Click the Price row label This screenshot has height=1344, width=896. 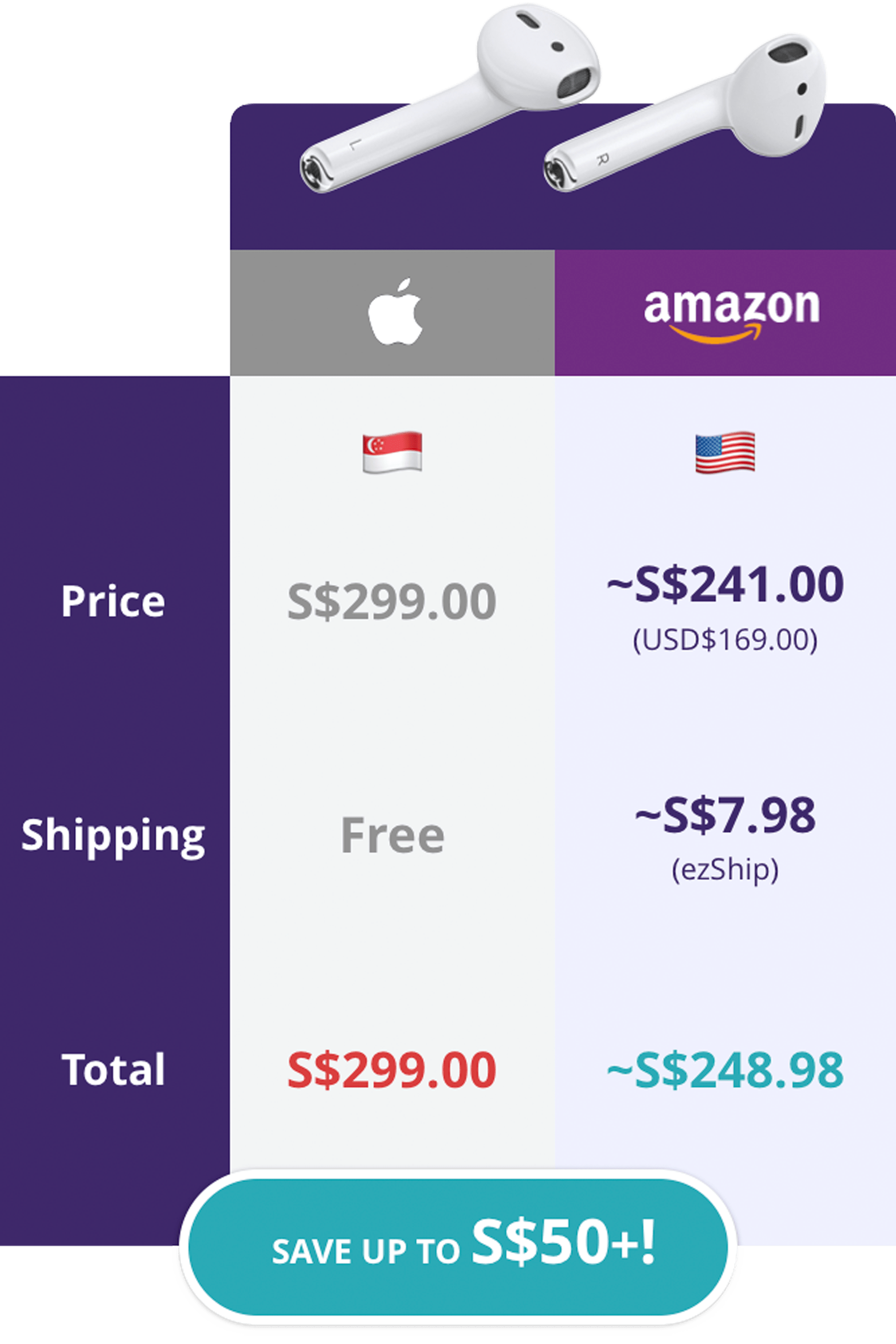click(x=113, y=601)
